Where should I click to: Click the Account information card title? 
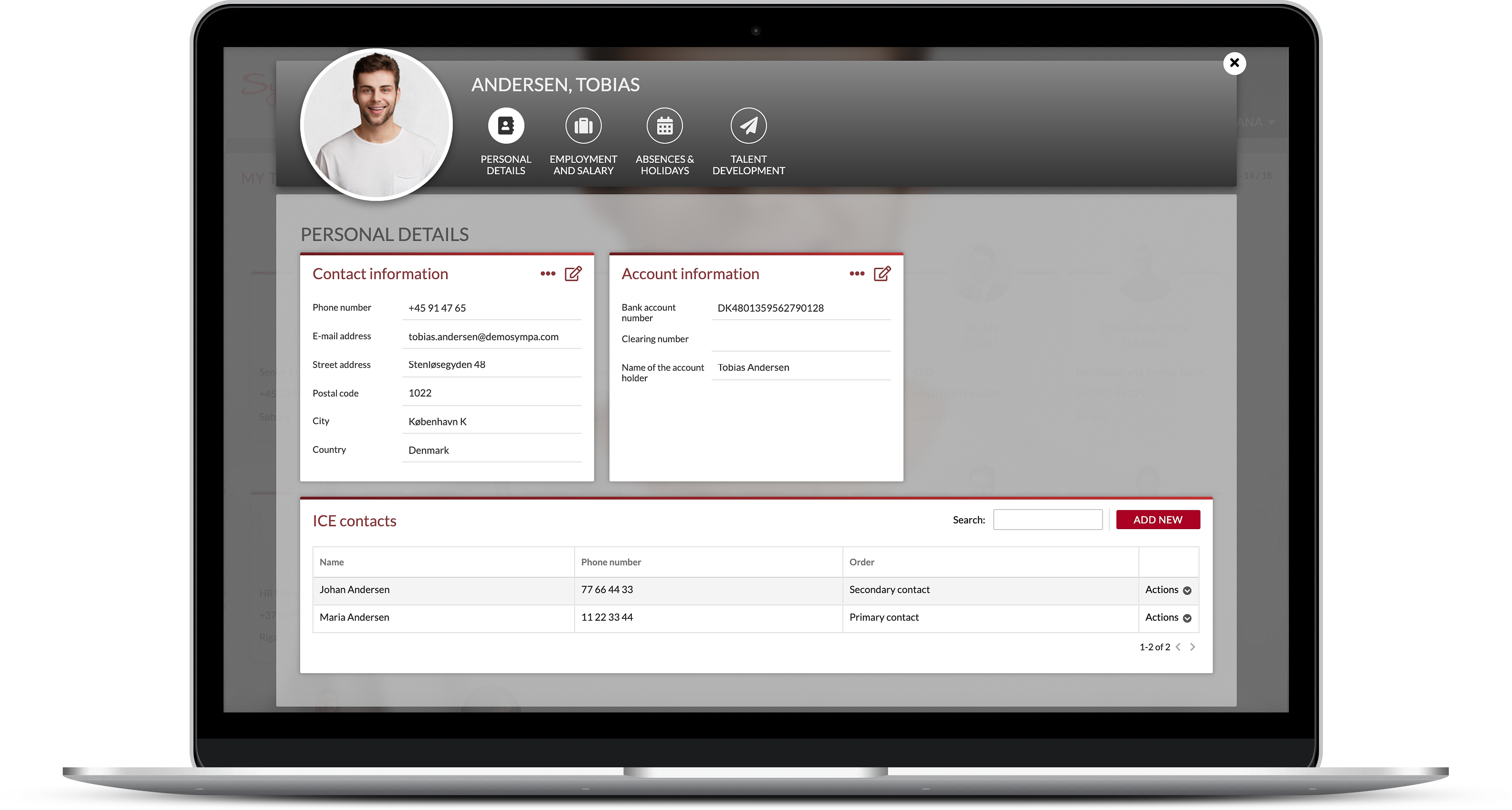click(x=690, y=274)
